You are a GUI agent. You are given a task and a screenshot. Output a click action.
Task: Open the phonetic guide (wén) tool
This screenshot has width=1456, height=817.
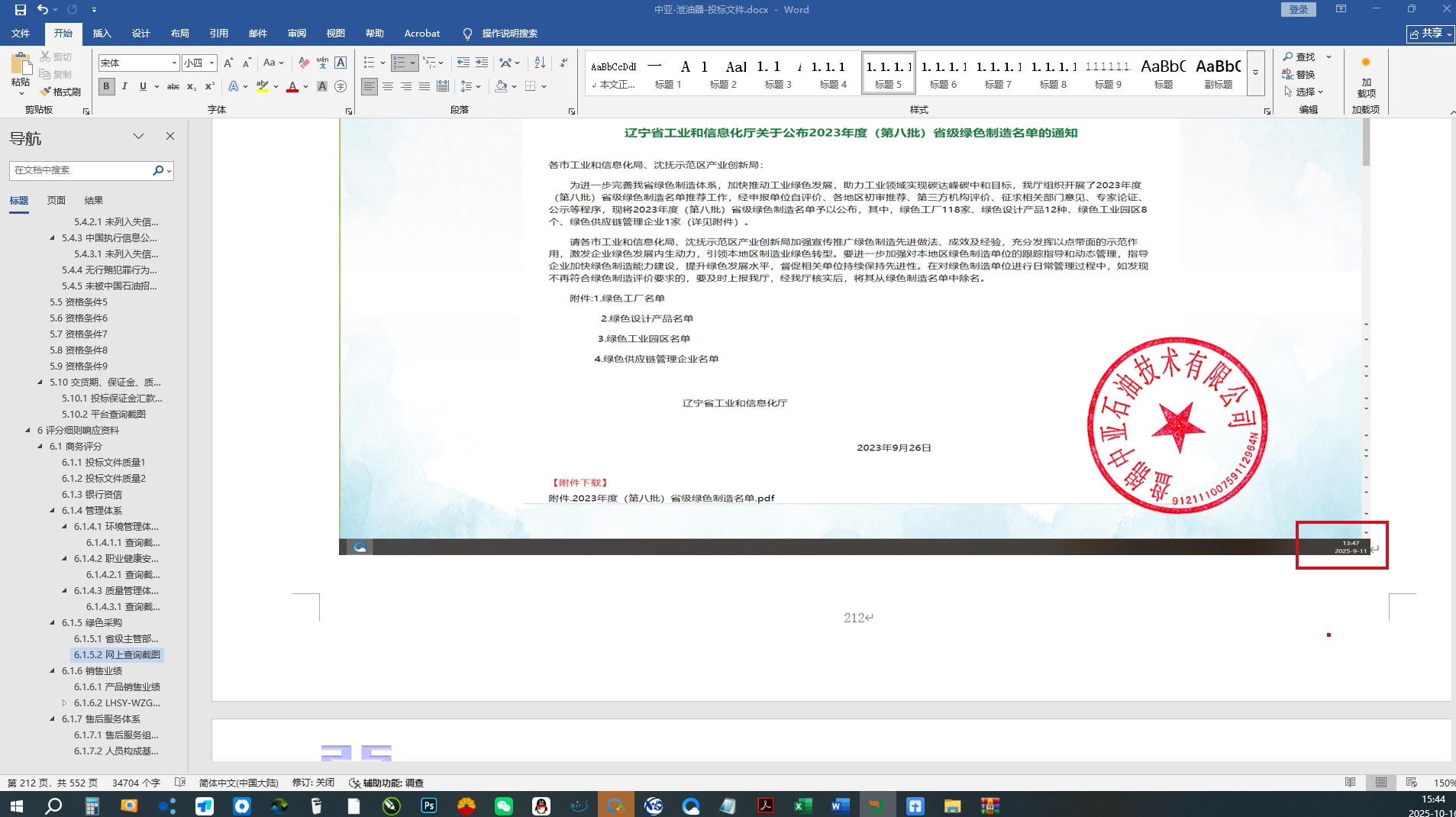322,63
